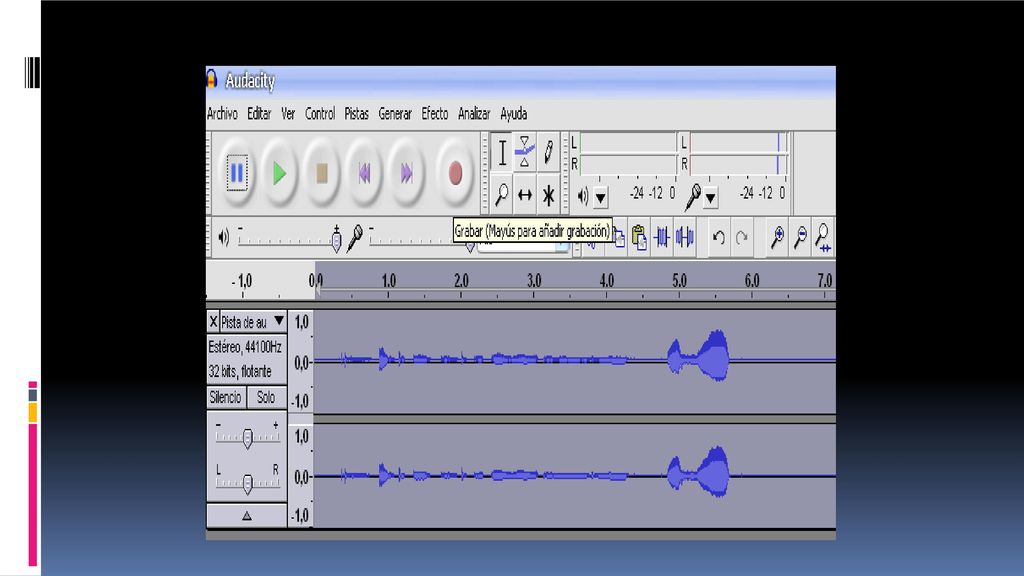
Task: Open the Efecto menu
Action: pyautogui.click(x=435, y=114)
